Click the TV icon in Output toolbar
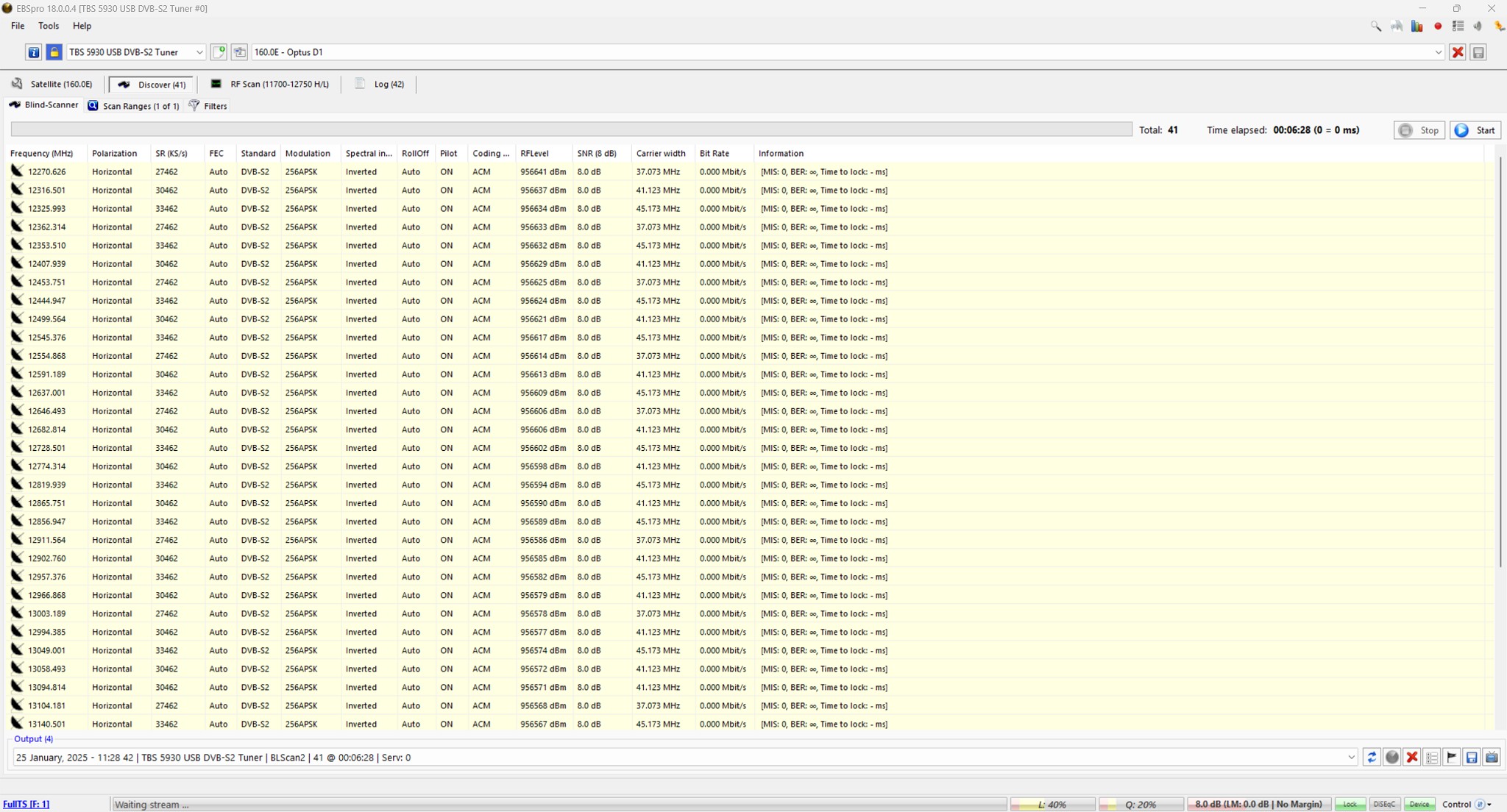Screen dimensions: 1507x812 coord(1492,757)
